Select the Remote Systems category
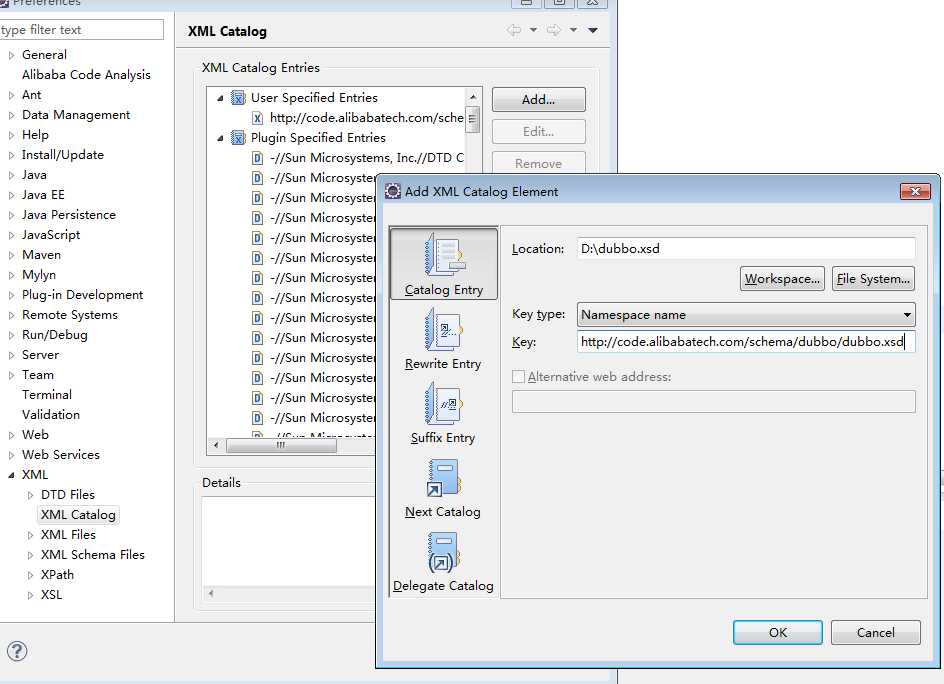The image size is (944, 684). [x=70, y=314]
